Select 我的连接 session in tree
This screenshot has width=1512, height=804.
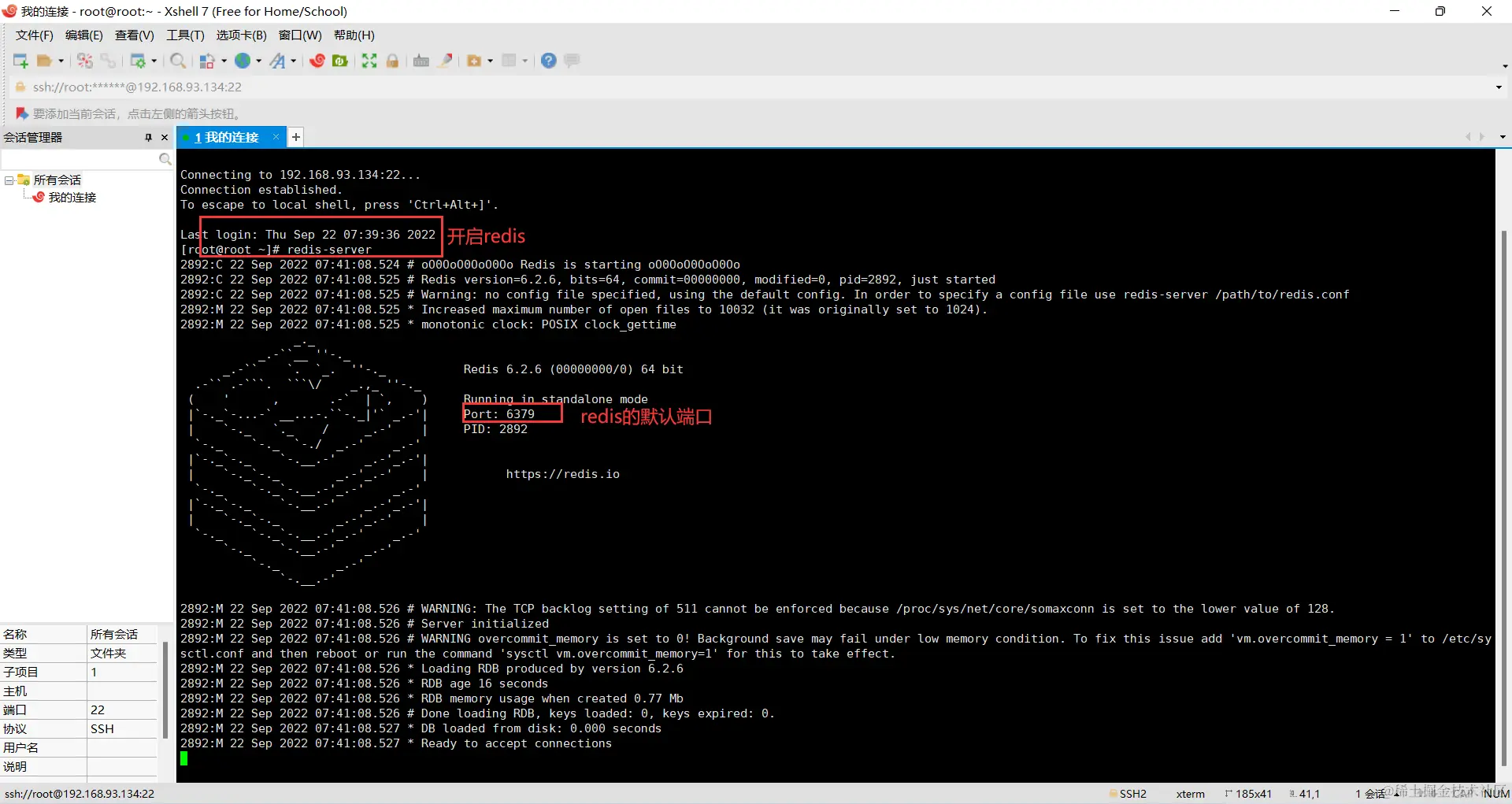click(72, 198)
